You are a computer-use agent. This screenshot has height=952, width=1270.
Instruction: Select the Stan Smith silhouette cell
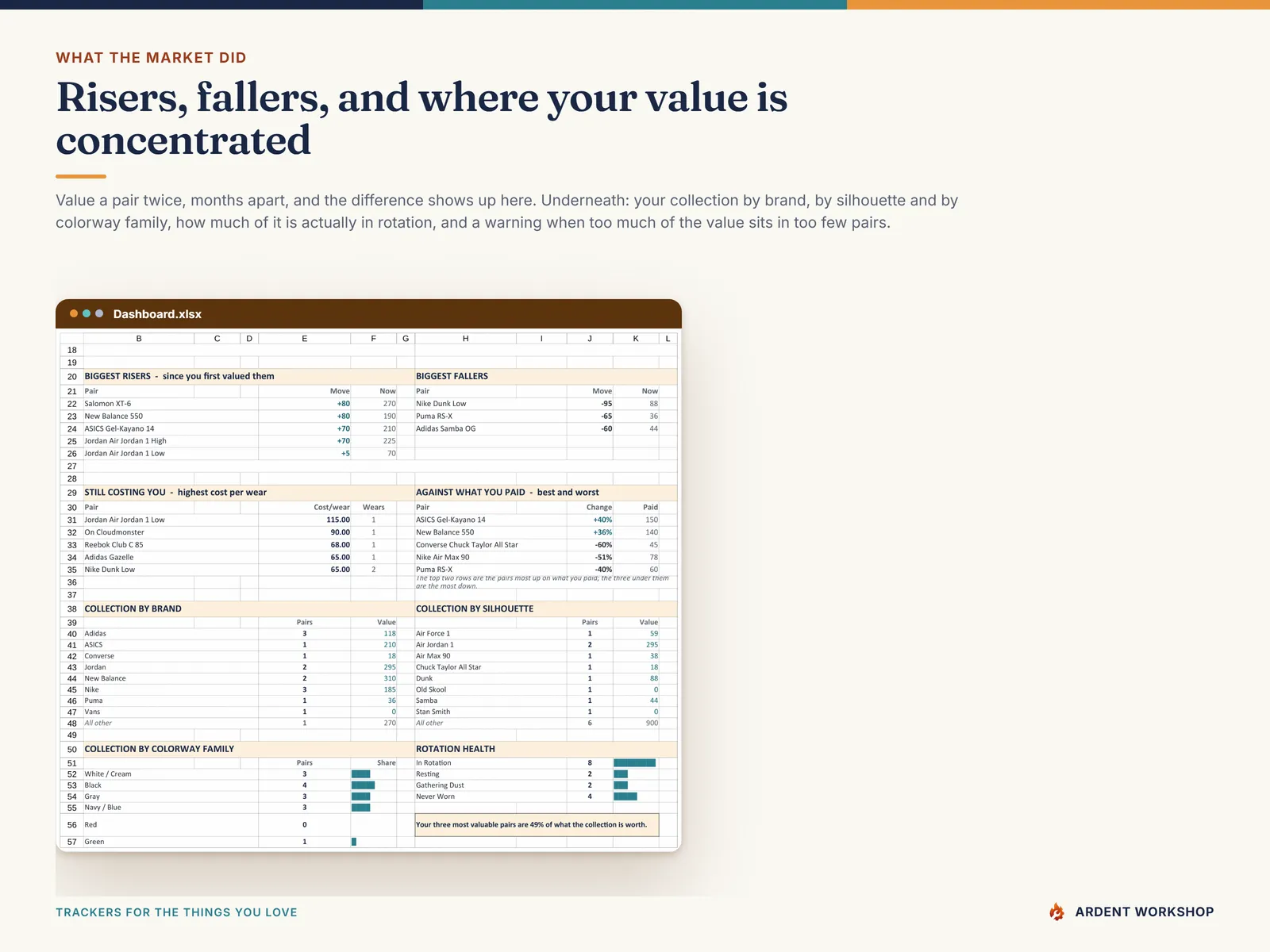pos(491,712)
